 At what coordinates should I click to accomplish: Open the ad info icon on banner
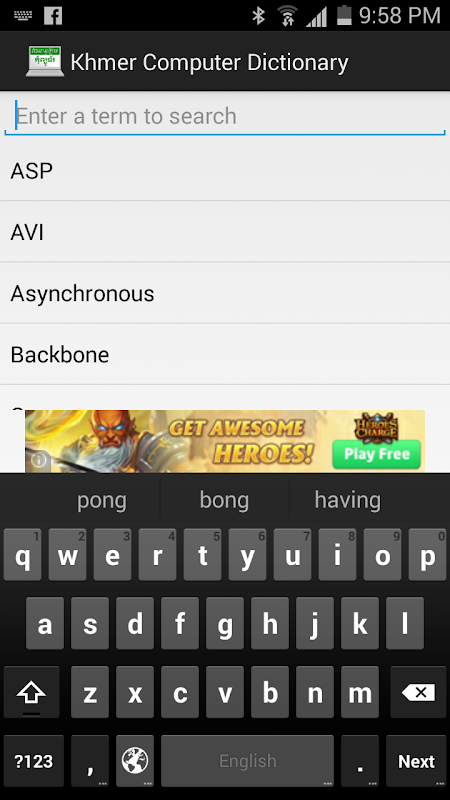click(x=39, y=460)
